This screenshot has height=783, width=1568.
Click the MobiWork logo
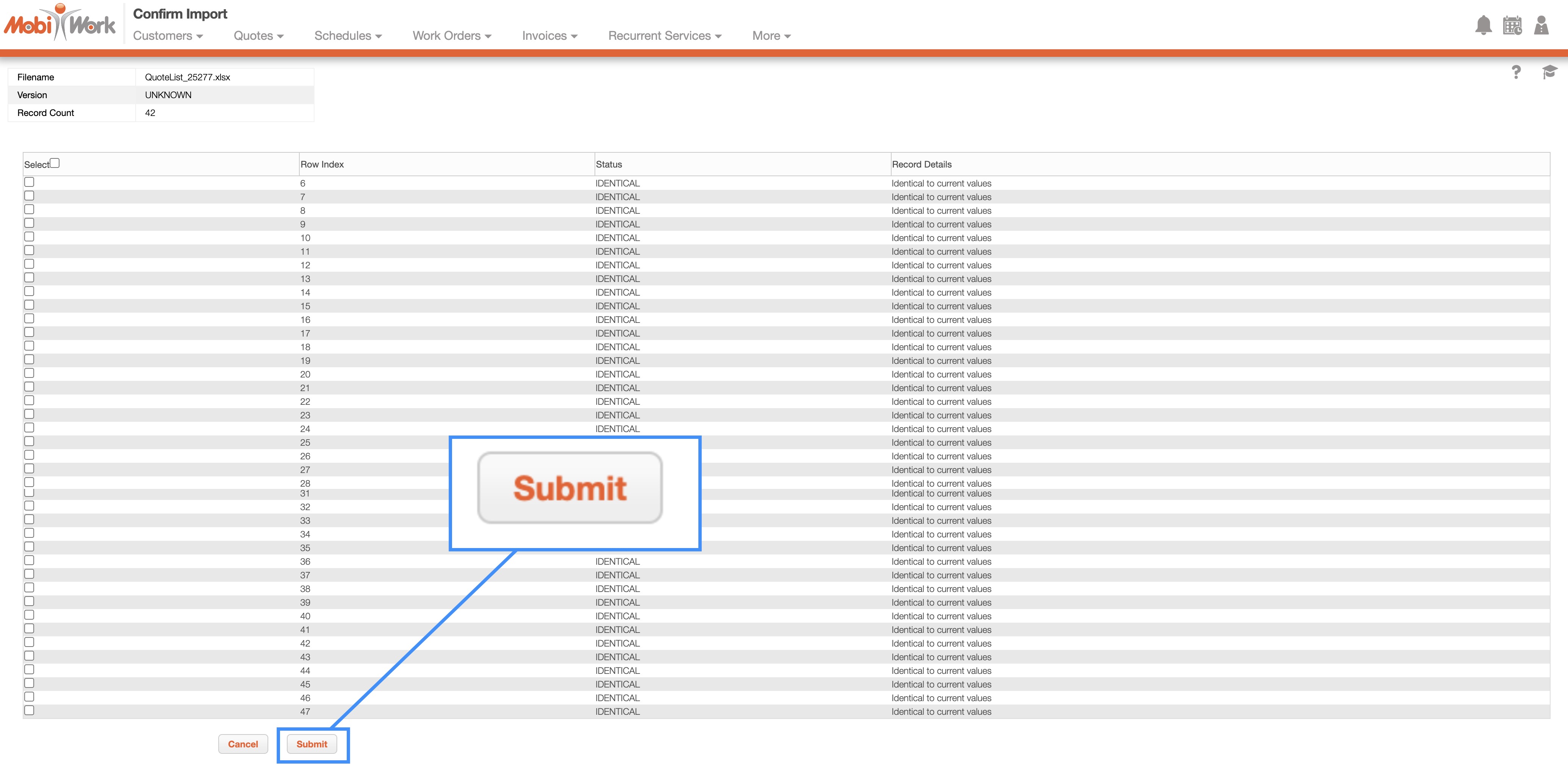(x=59, y=23)
